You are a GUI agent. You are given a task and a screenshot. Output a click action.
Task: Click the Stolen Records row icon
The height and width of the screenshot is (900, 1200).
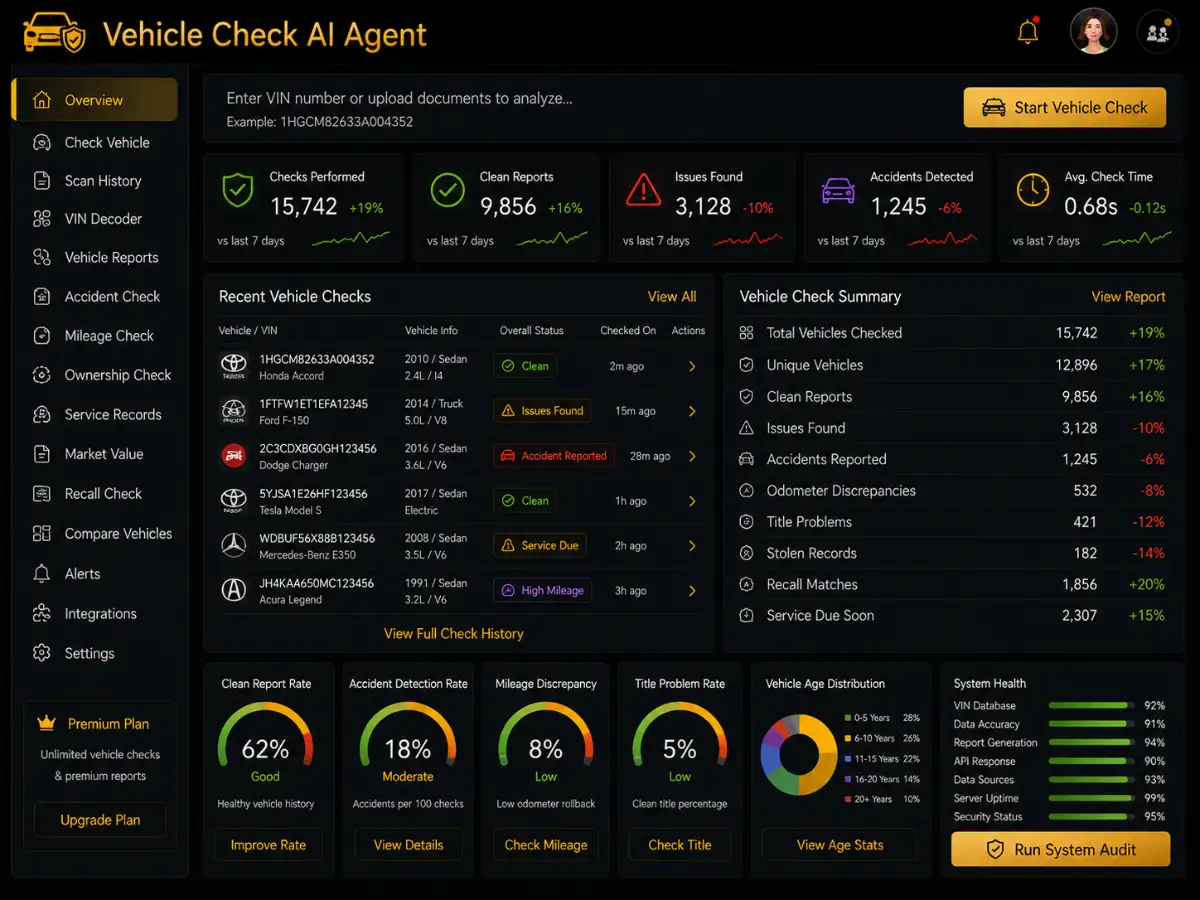[746, 553]
